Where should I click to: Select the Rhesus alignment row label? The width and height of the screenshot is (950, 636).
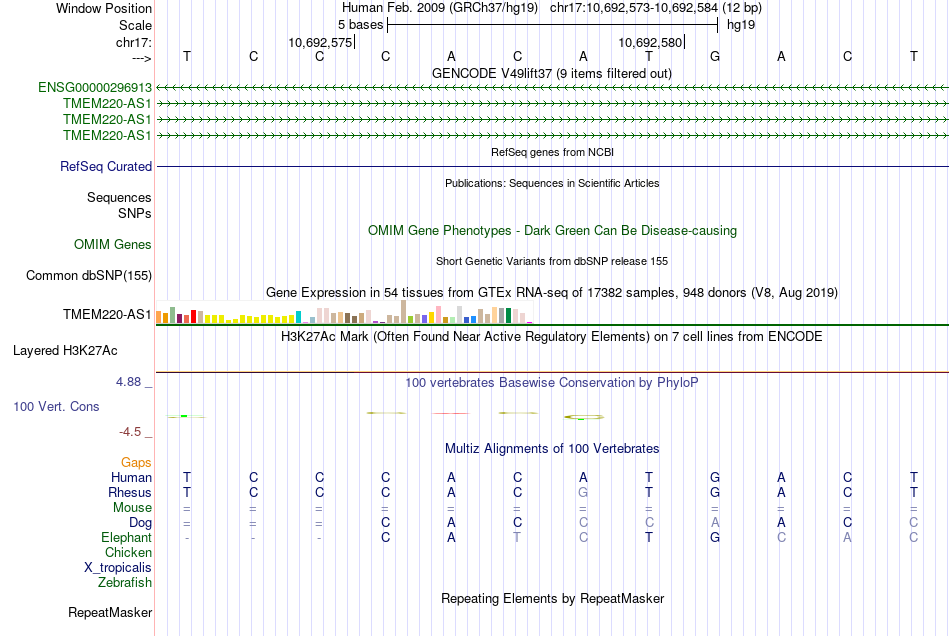(x=130, y=492)
